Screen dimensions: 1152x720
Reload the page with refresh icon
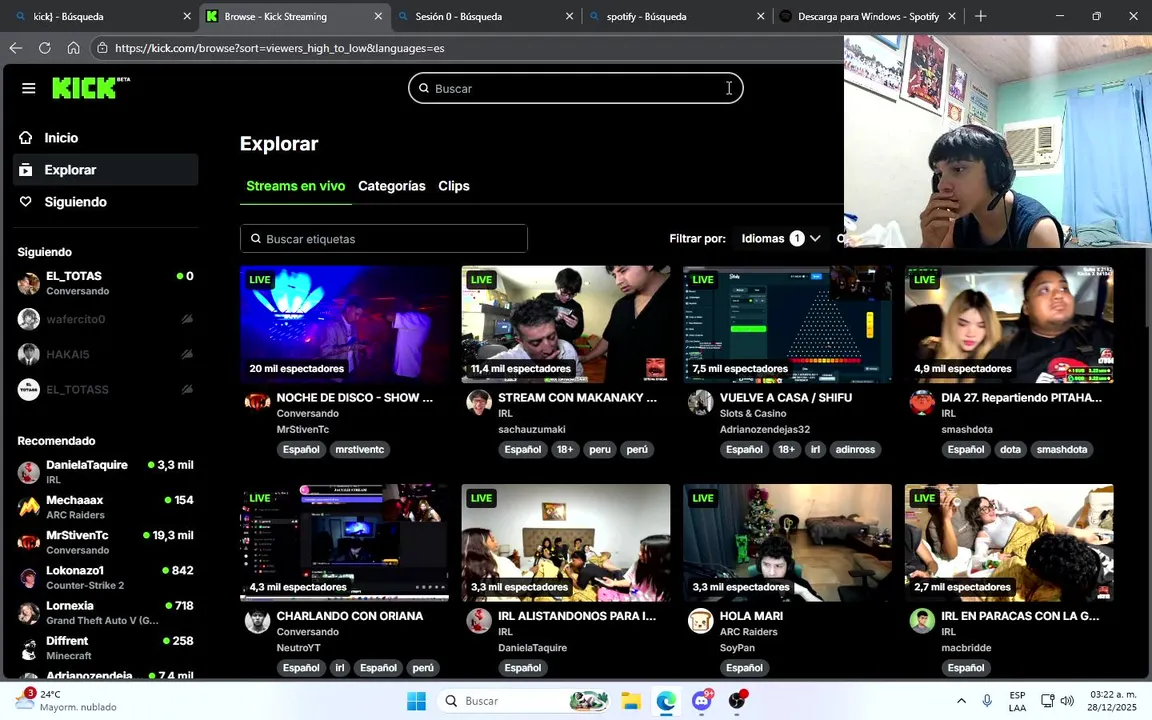click(x=45, y=48)
